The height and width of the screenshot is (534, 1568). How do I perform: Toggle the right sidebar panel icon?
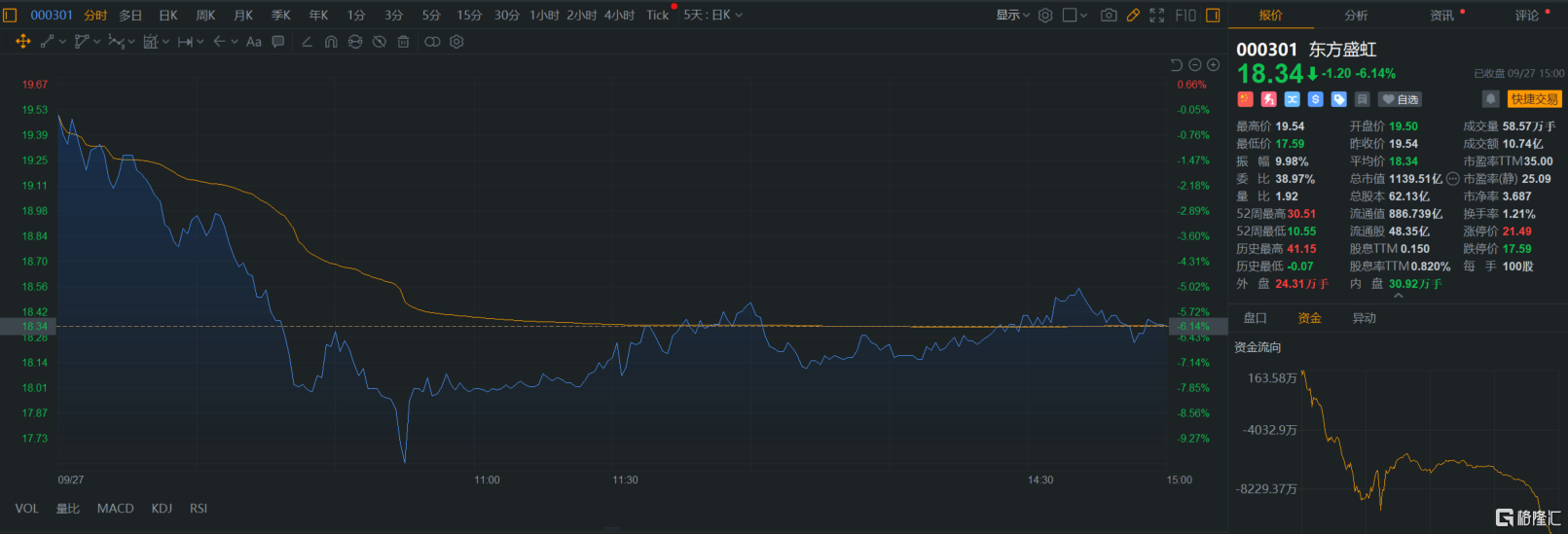tap(1213, 15)
